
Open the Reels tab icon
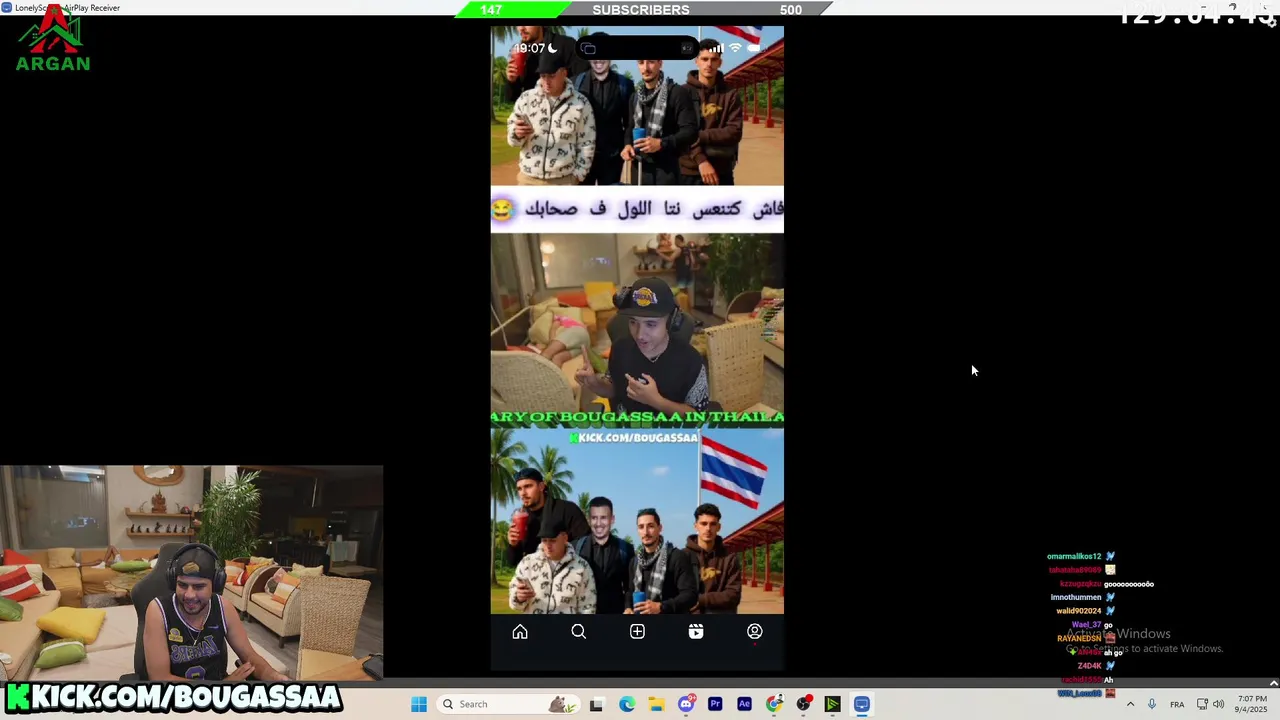[696, 632]
